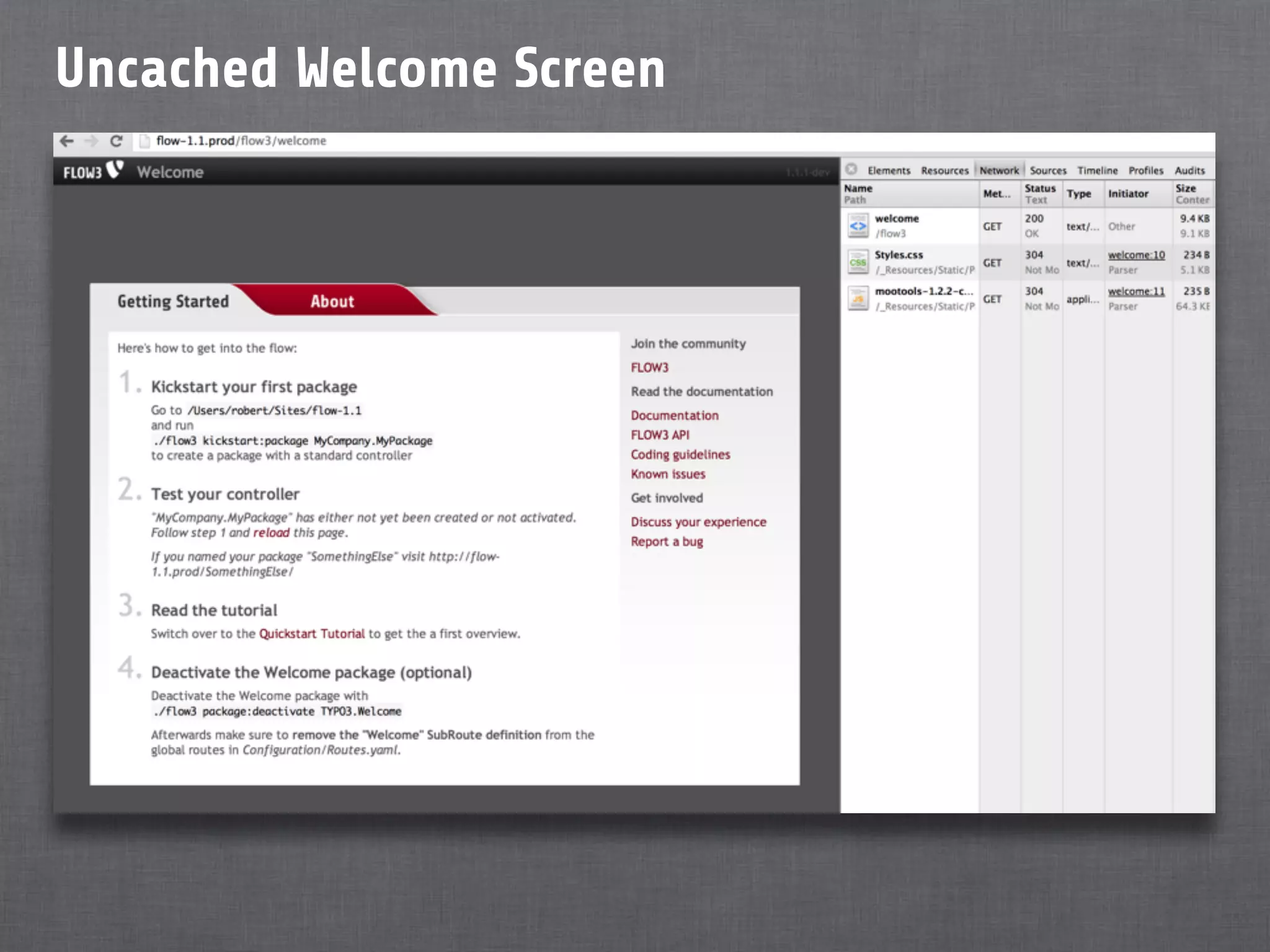Open the Discuss your experience link
This screenshot has width=1270, height=952.
pyautogui.click(x=698, y=522)
